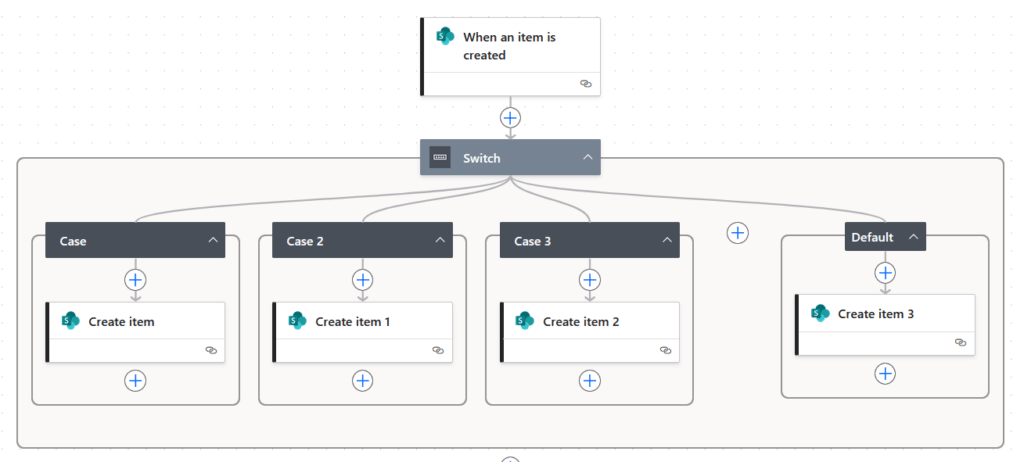
Task: Click SharePoint icon on Create item card
Action: 70,321
